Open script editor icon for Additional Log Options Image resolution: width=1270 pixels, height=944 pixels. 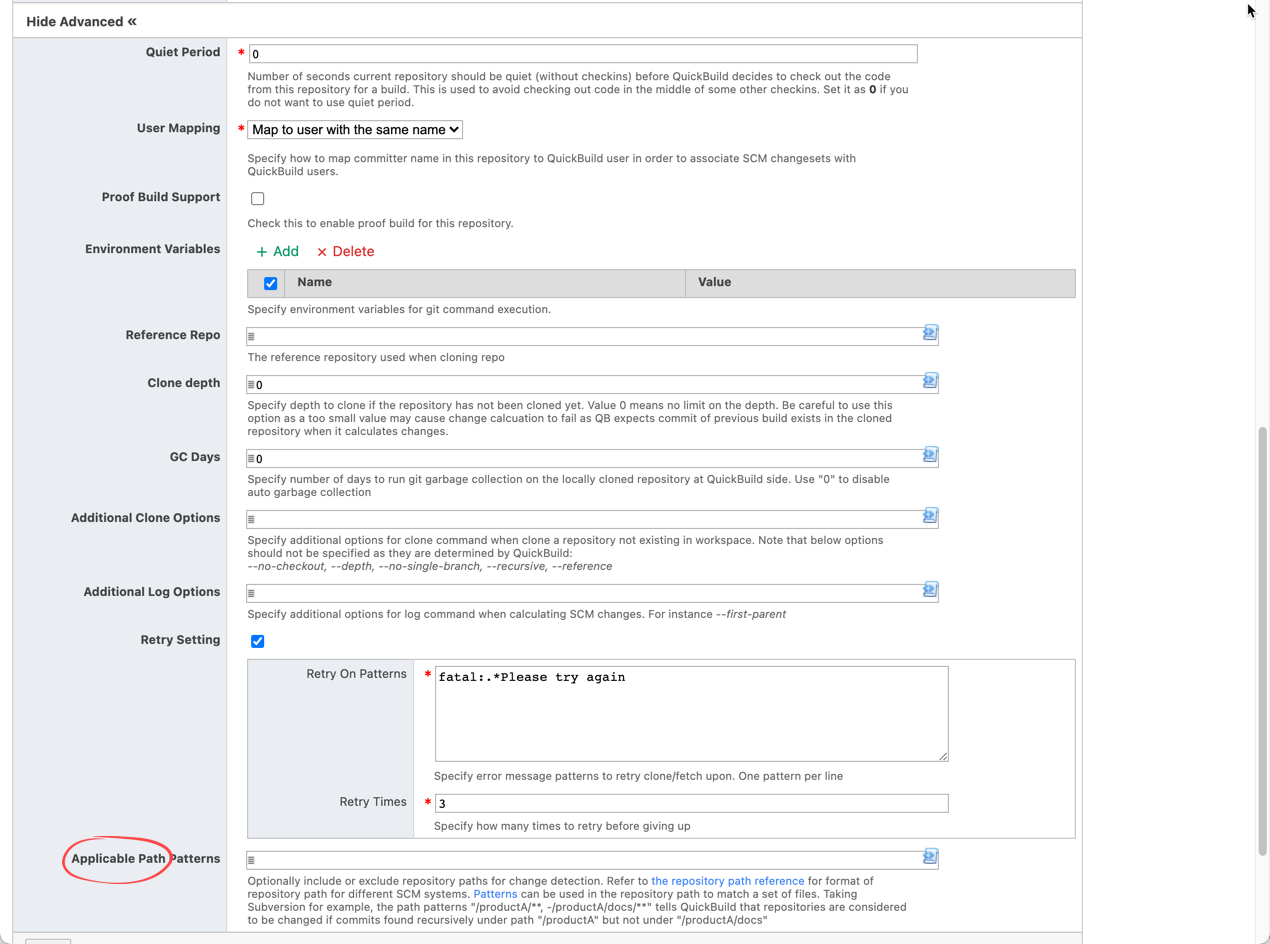pyautogui.click(x=929, y=590)
